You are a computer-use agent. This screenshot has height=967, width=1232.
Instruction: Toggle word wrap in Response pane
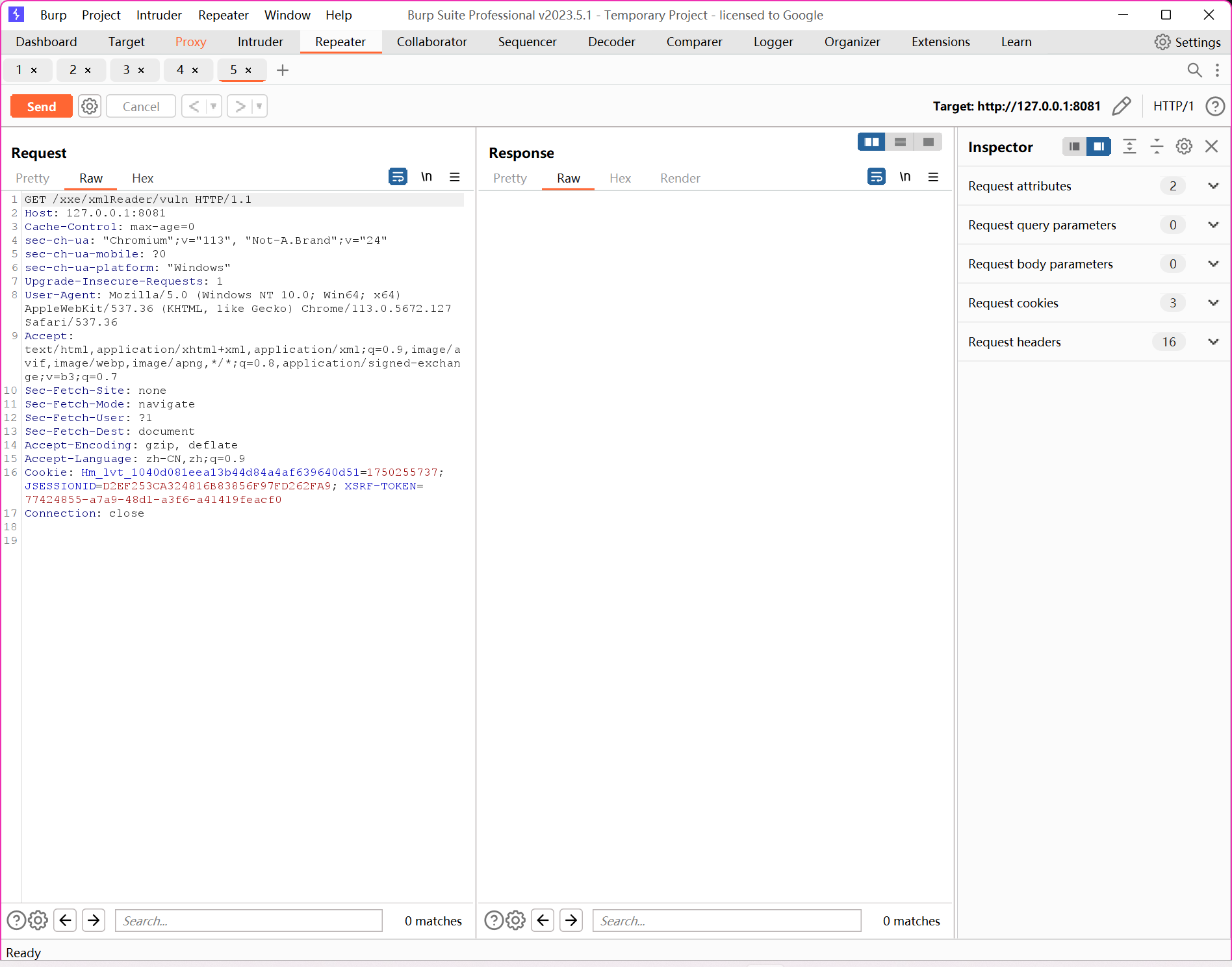(x=877, y=177)
